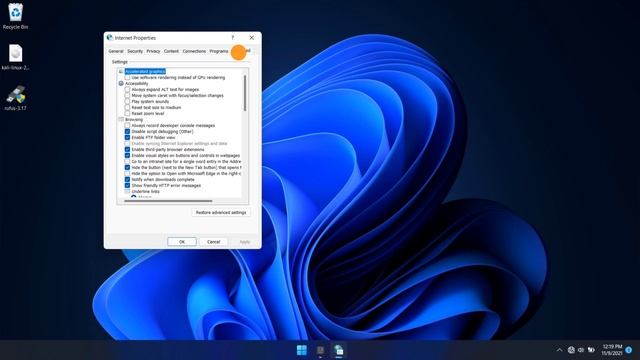This screenshot has height=360, width=640.
Task: Check Always expand ALT text for images
Action: pyautogui.click(x=127, y=89)
